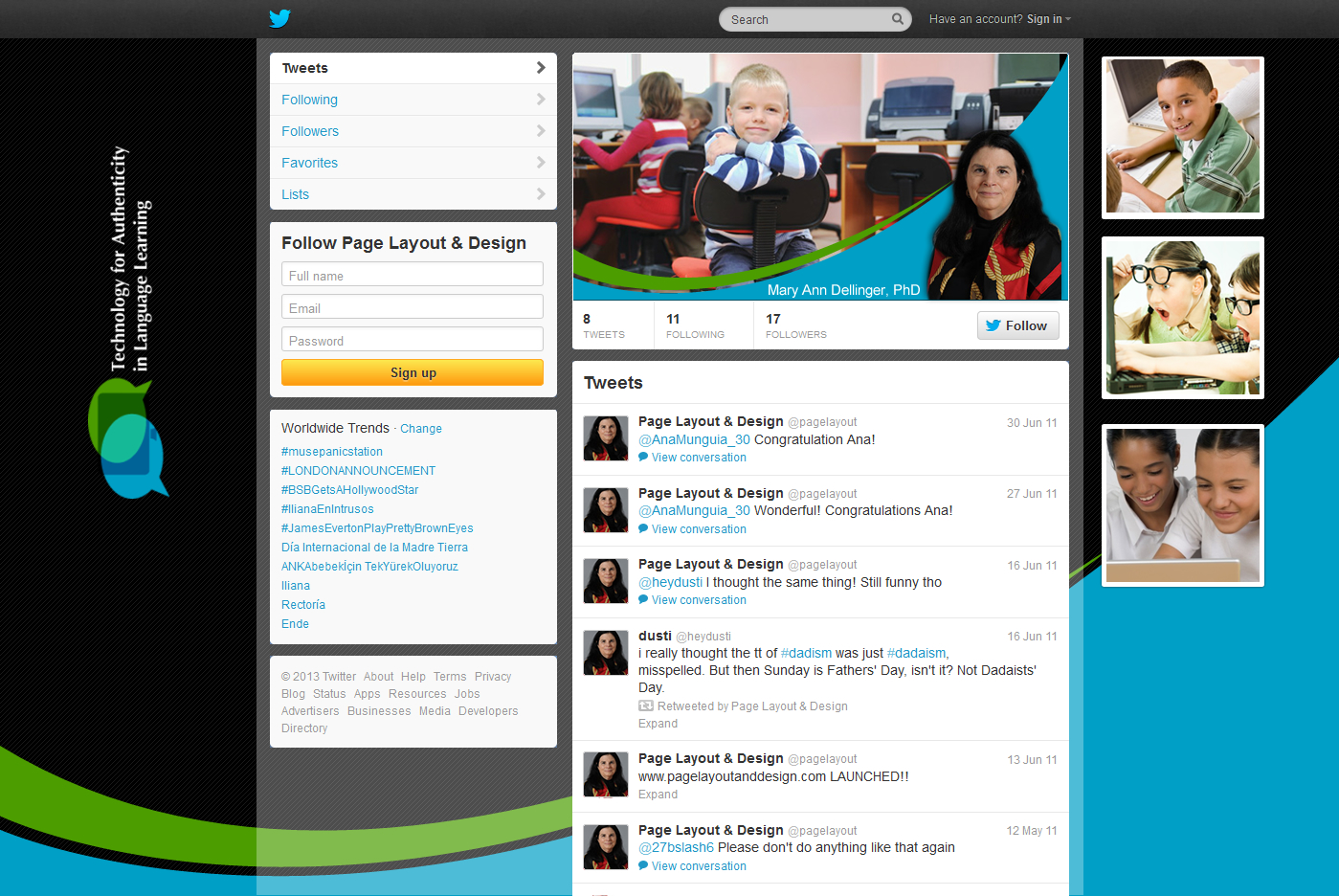
Task: Open the Sign in dropdown
Action: [x=1047, y=19]
